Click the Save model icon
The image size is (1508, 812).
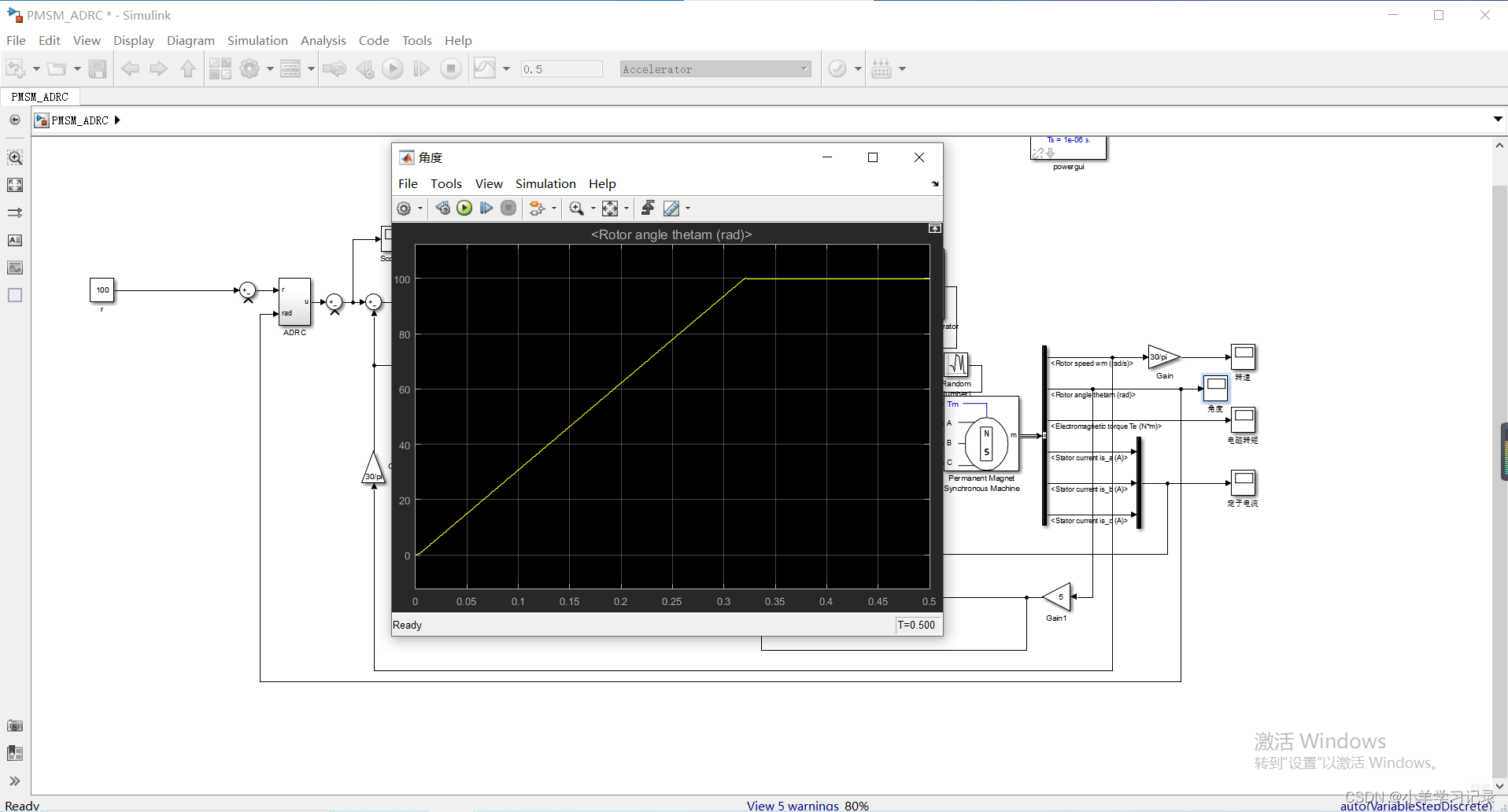pyautogui.click(x=98, y=68)
